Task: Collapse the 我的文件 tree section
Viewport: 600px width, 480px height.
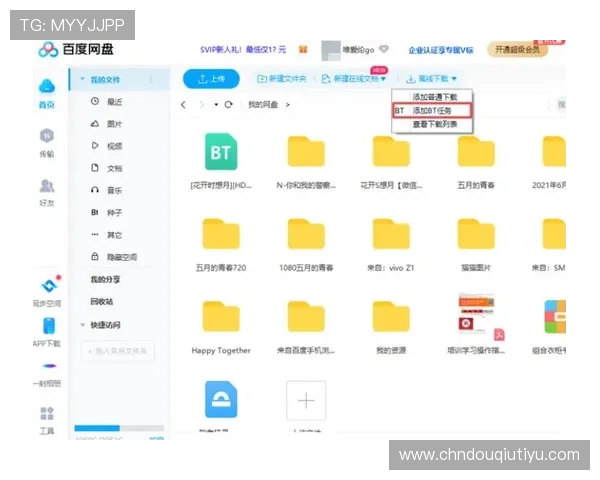Action: click(x=82, y=79)
